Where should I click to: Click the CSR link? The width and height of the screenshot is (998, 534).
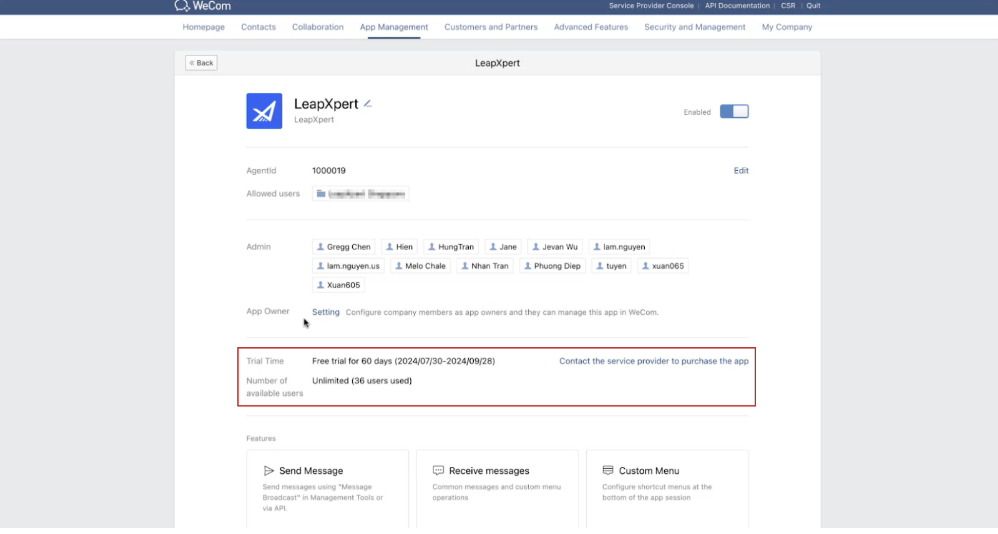788,6
